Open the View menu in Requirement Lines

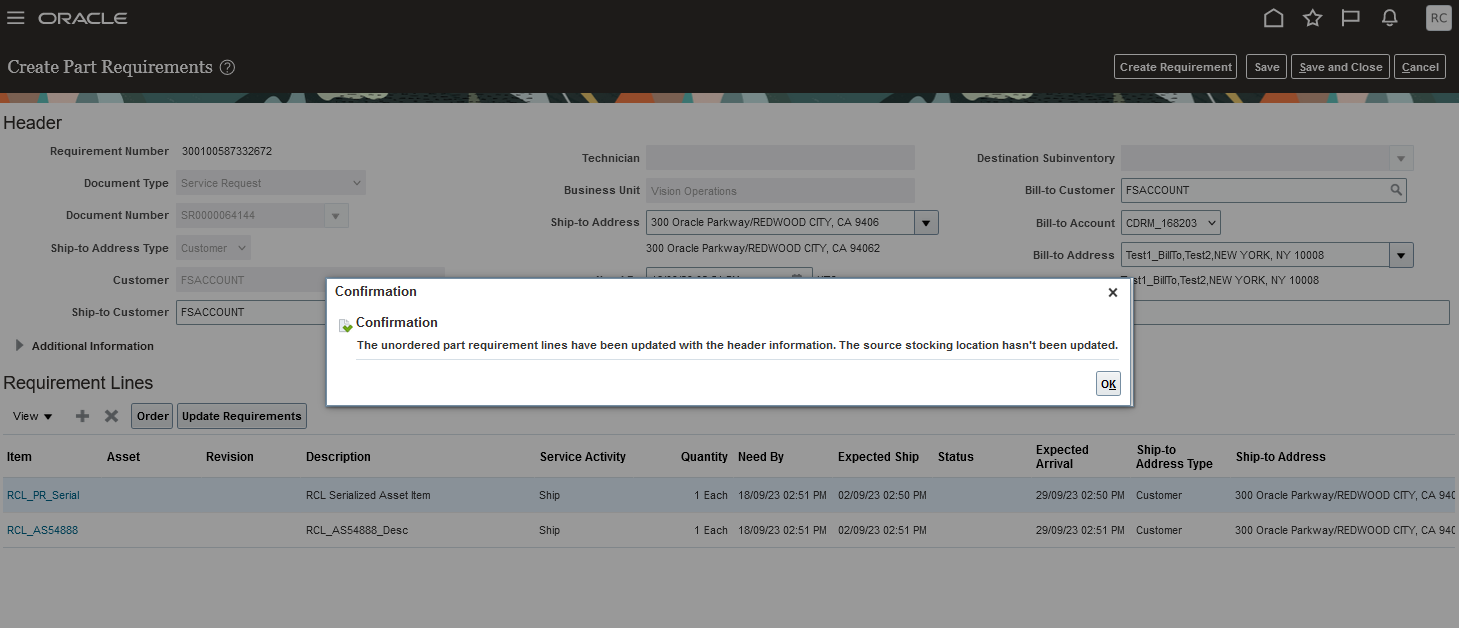coord(33,416)
